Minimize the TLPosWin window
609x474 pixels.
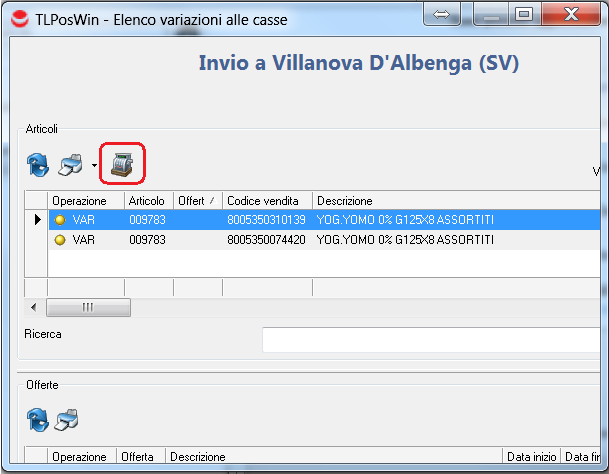coord(491,15)
